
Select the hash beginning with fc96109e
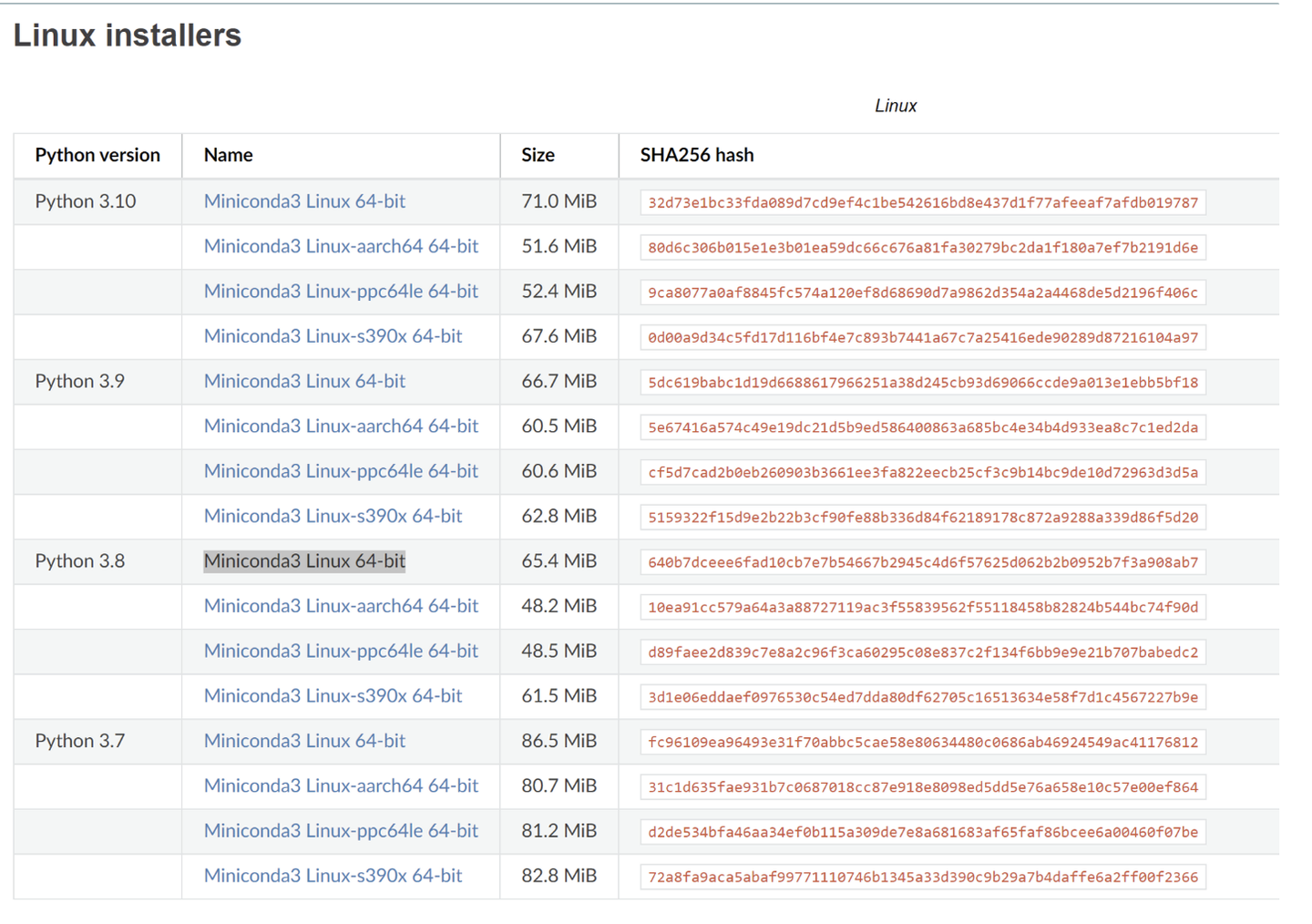[922, 742]
